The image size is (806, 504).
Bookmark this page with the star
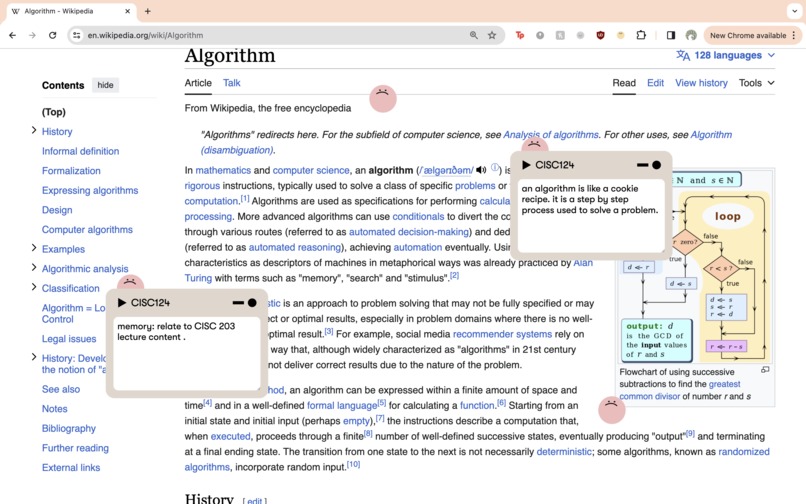coord(492,35)
